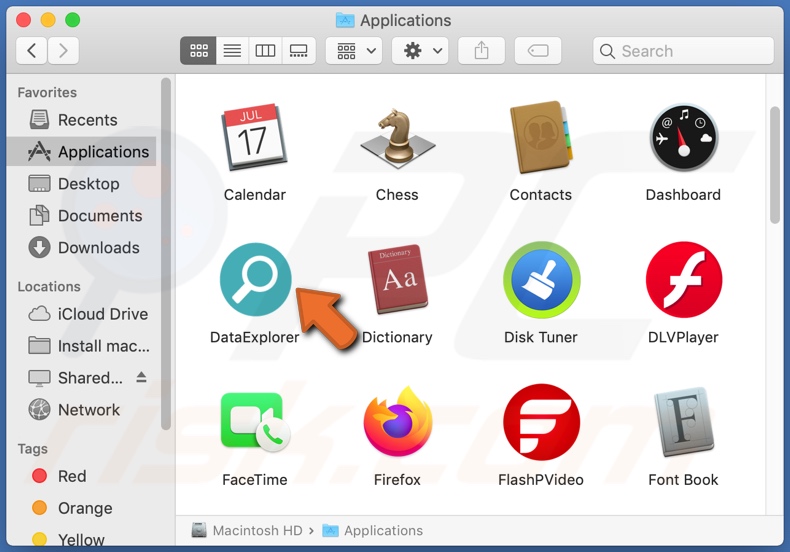Switch to column view mode

point(265,51)
